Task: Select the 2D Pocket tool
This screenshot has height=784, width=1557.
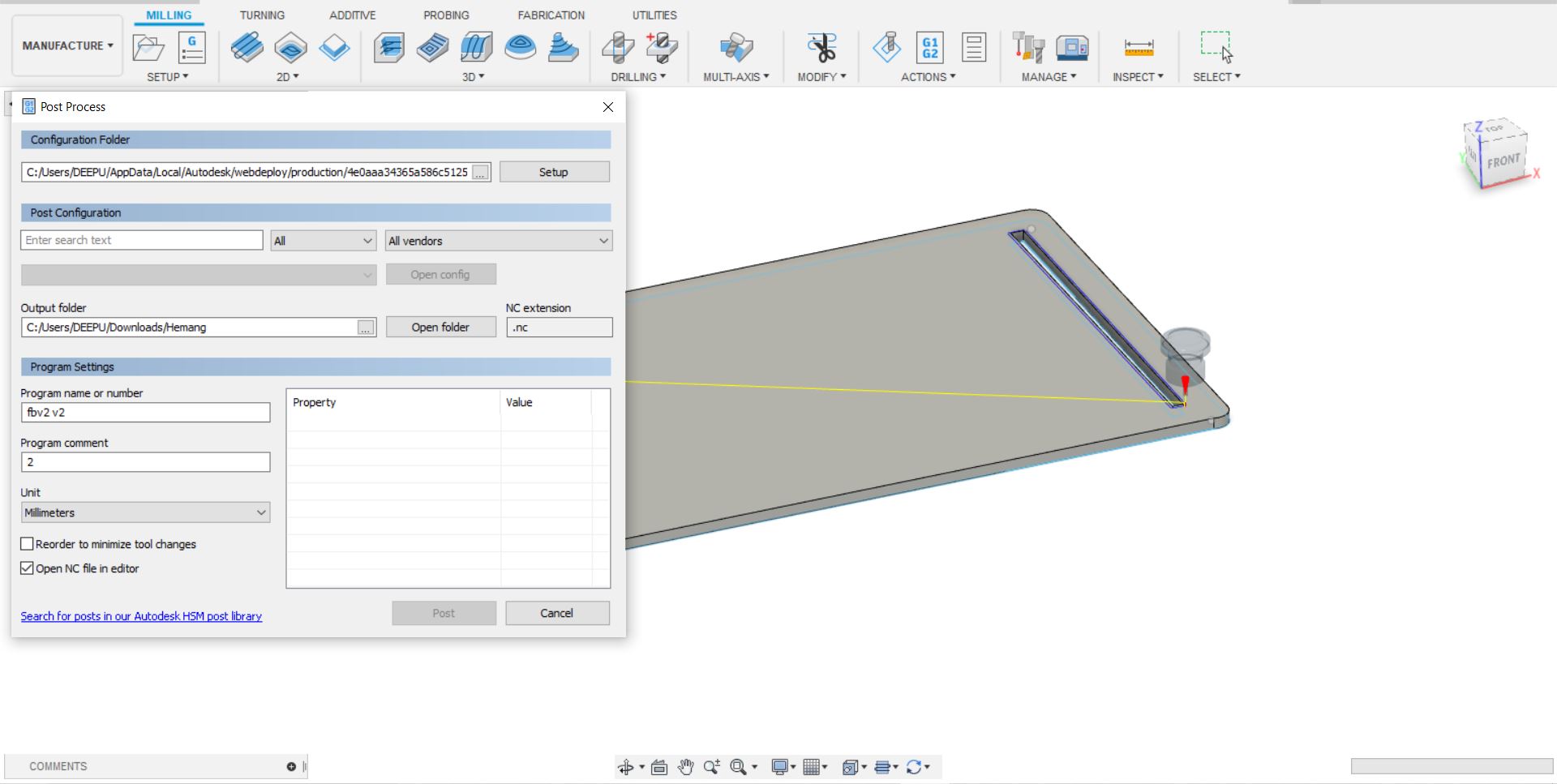Action: tap(291, 48)
